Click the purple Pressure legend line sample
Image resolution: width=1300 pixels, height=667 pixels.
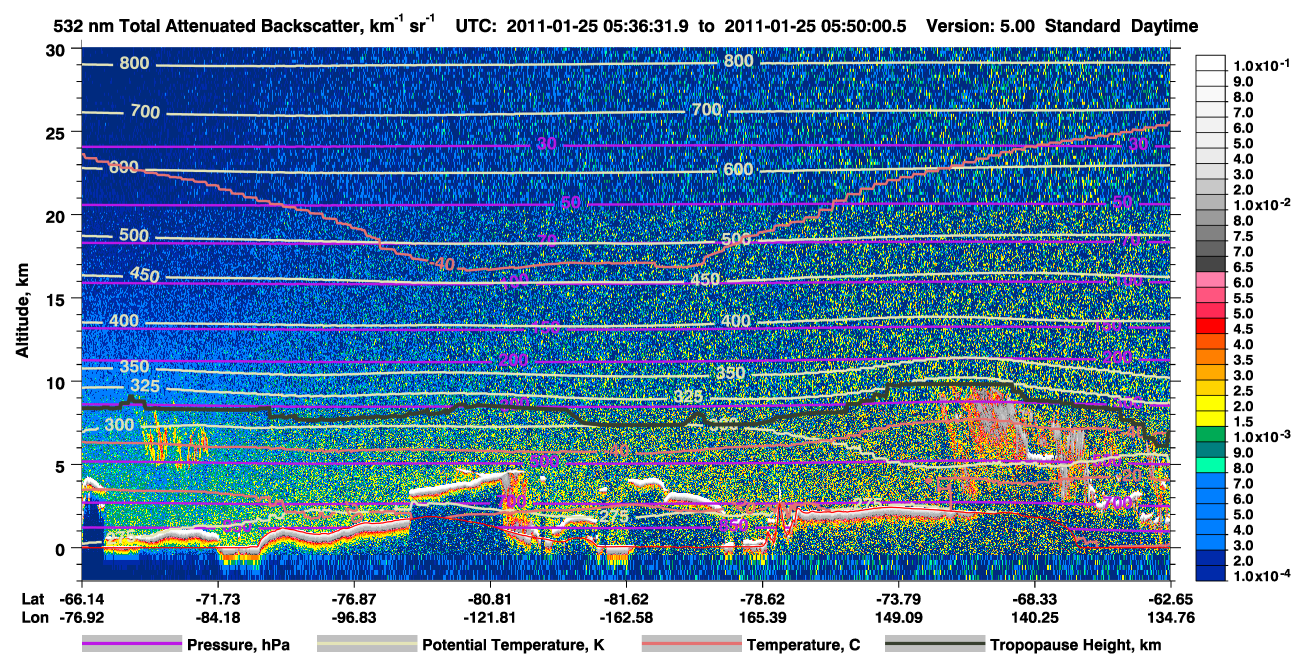click(x=132, y=645)
